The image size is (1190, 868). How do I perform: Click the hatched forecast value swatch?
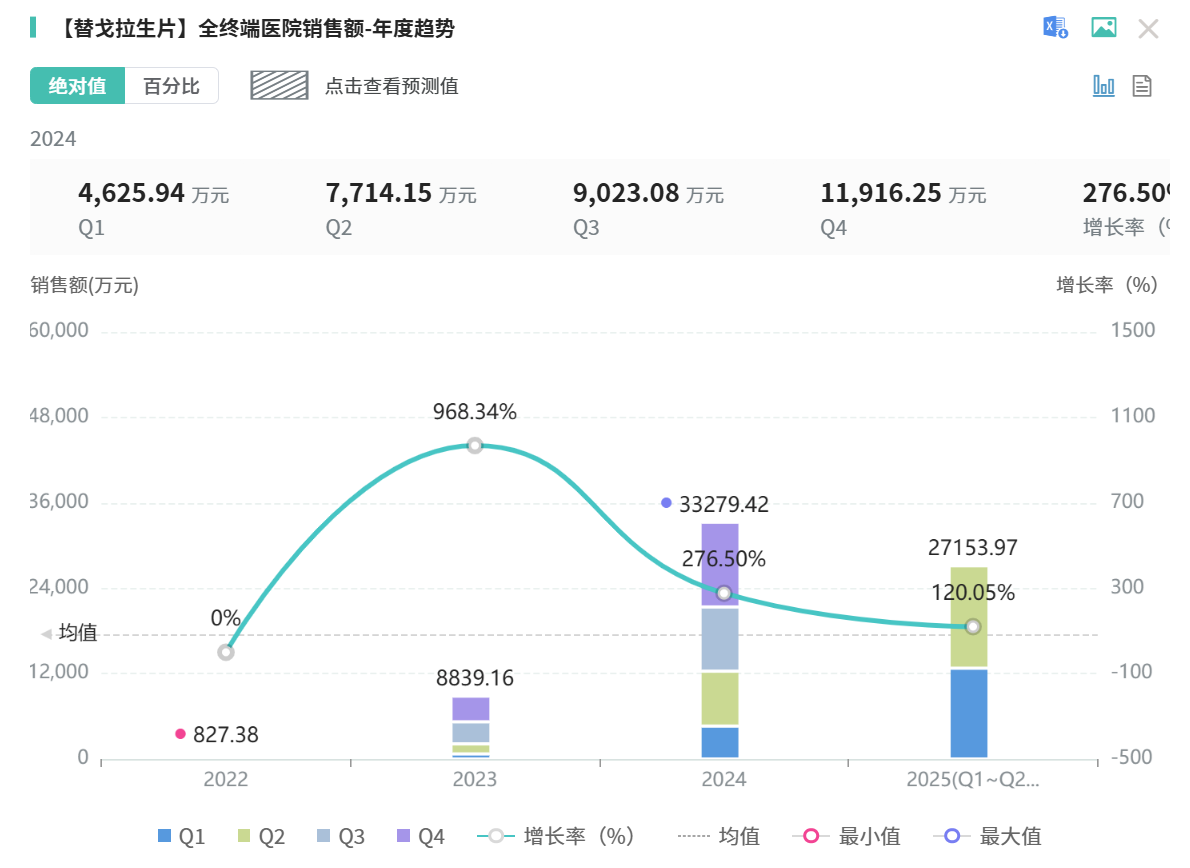pyautogui.click(x=279, y=86)
